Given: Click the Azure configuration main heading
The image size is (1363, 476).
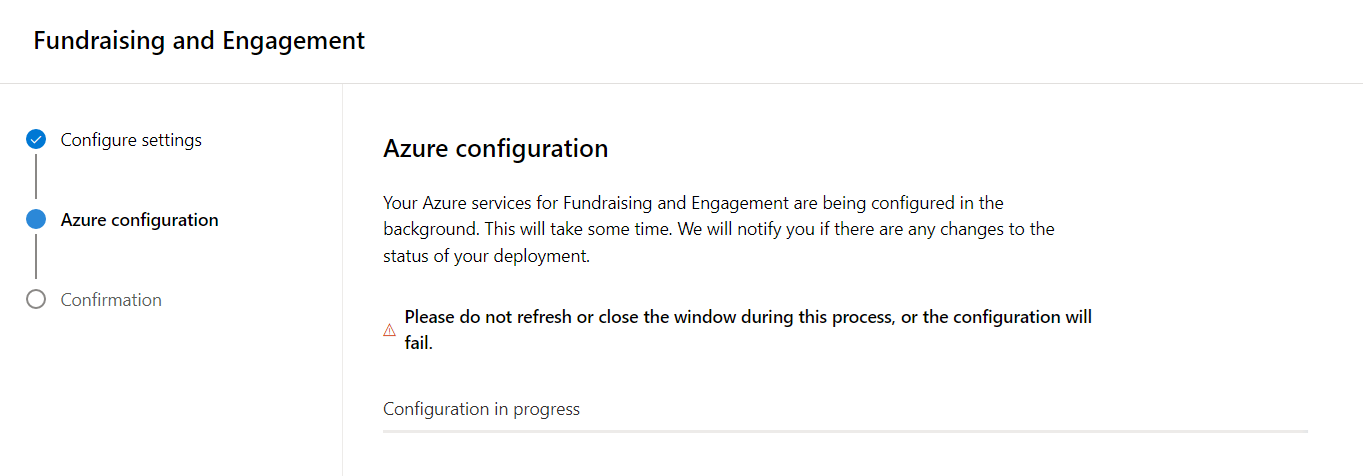Looking at the screenshot, I should [x=495, y=149].
